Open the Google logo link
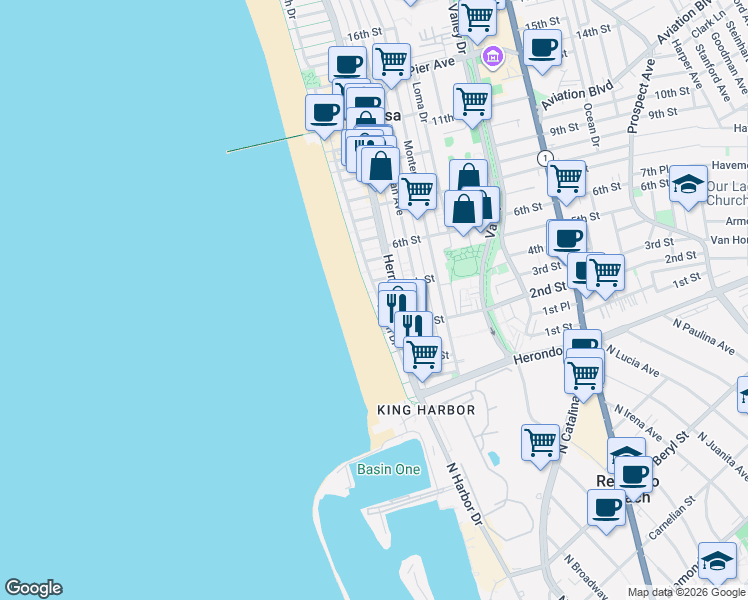The width and height of the screenshot is (748, 600). pos(34,588)
